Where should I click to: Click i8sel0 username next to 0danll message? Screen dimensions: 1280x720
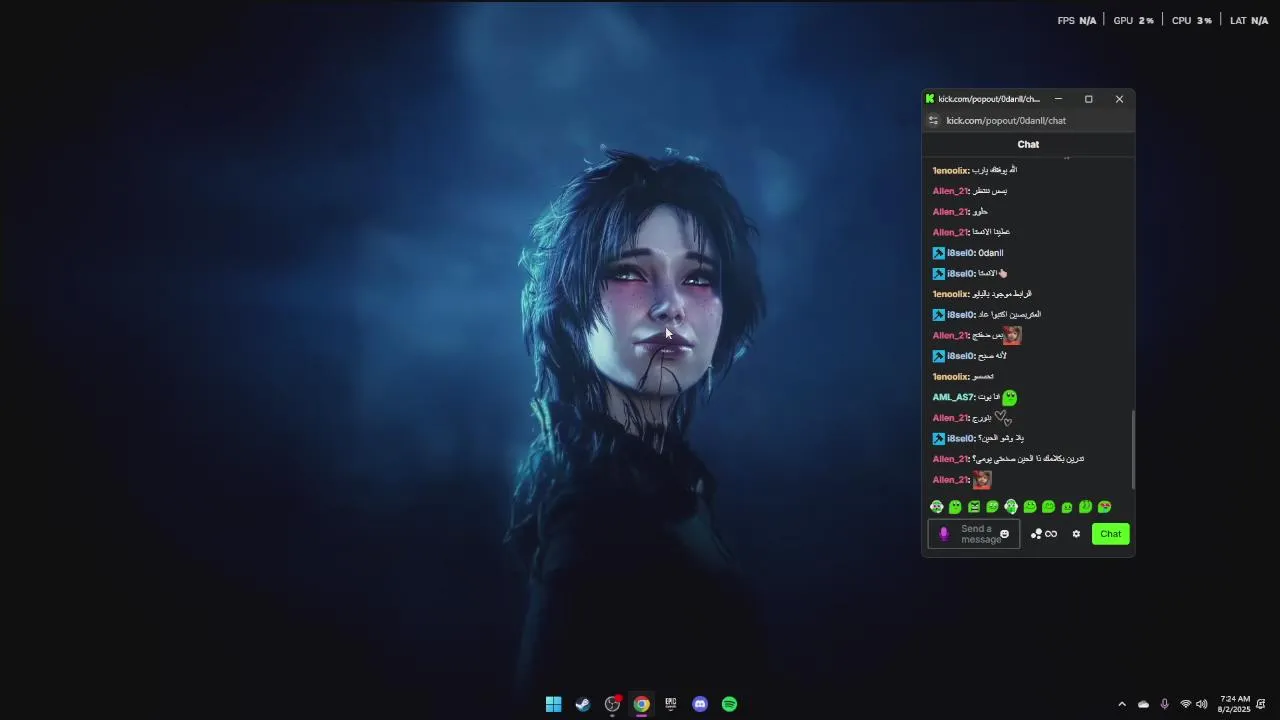tap(960, 253)
